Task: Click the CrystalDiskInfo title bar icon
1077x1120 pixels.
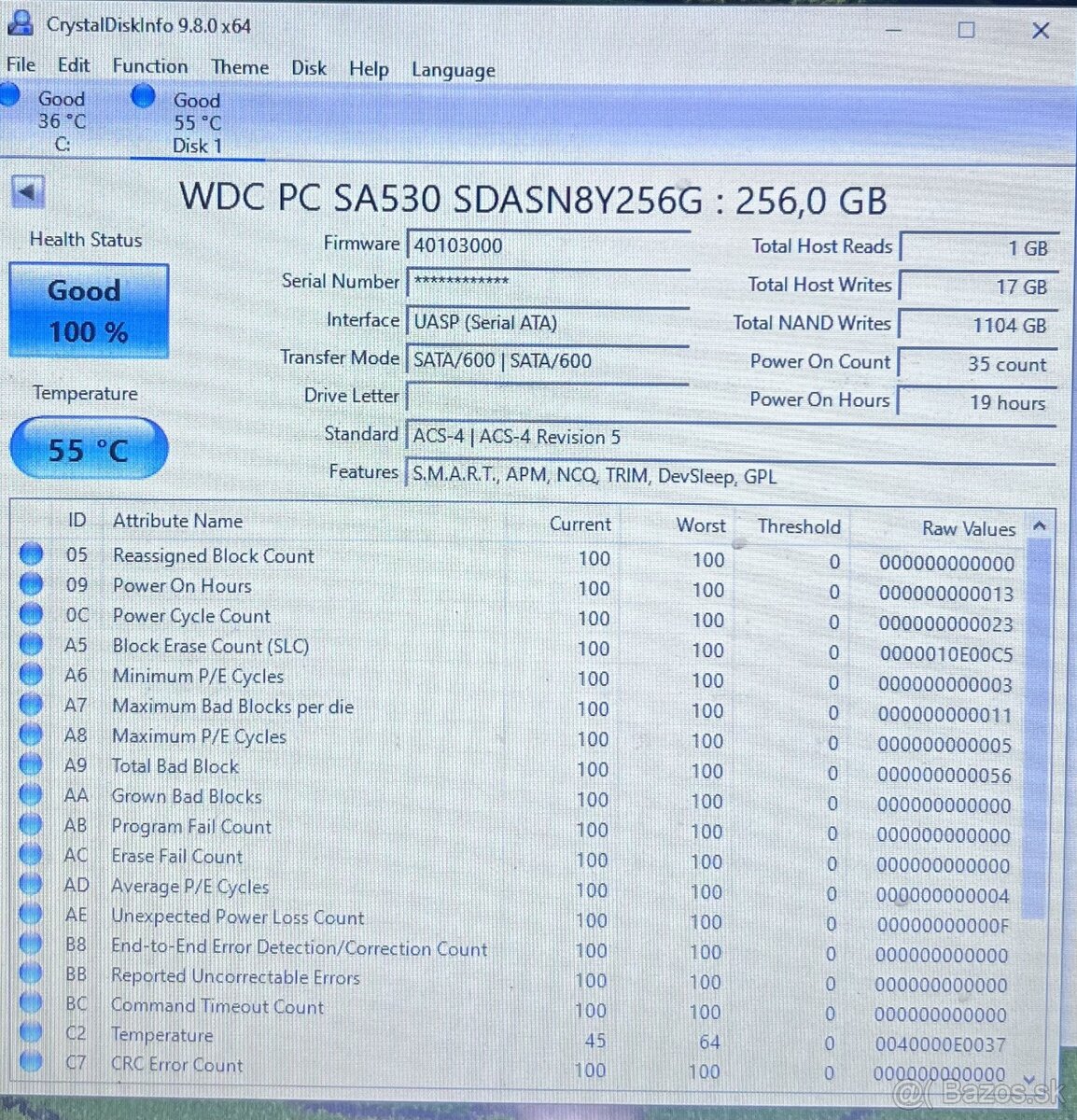Action: pyautogui.click(x=20, y=23)
